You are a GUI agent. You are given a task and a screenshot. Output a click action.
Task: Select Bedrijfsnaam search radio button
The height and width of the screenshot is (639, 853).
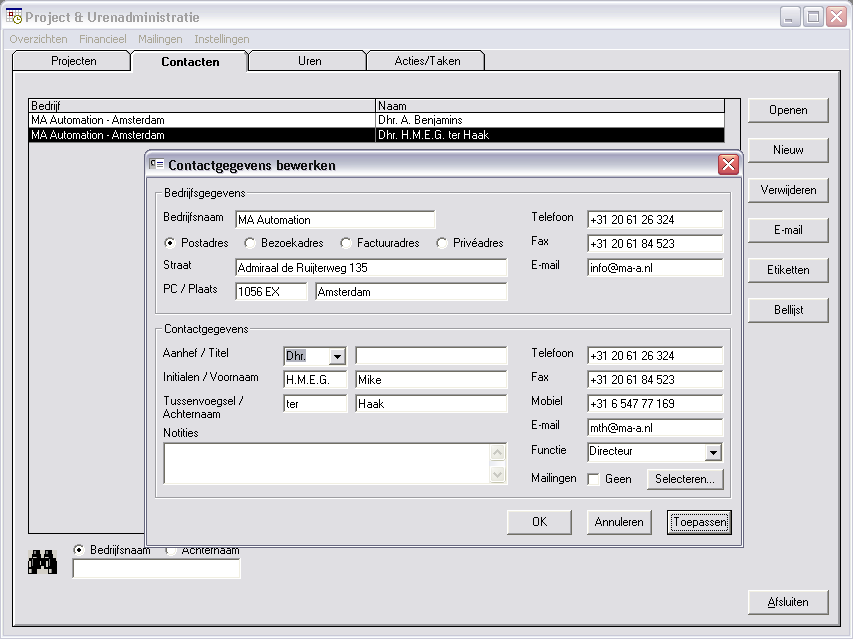coord(78,550)
